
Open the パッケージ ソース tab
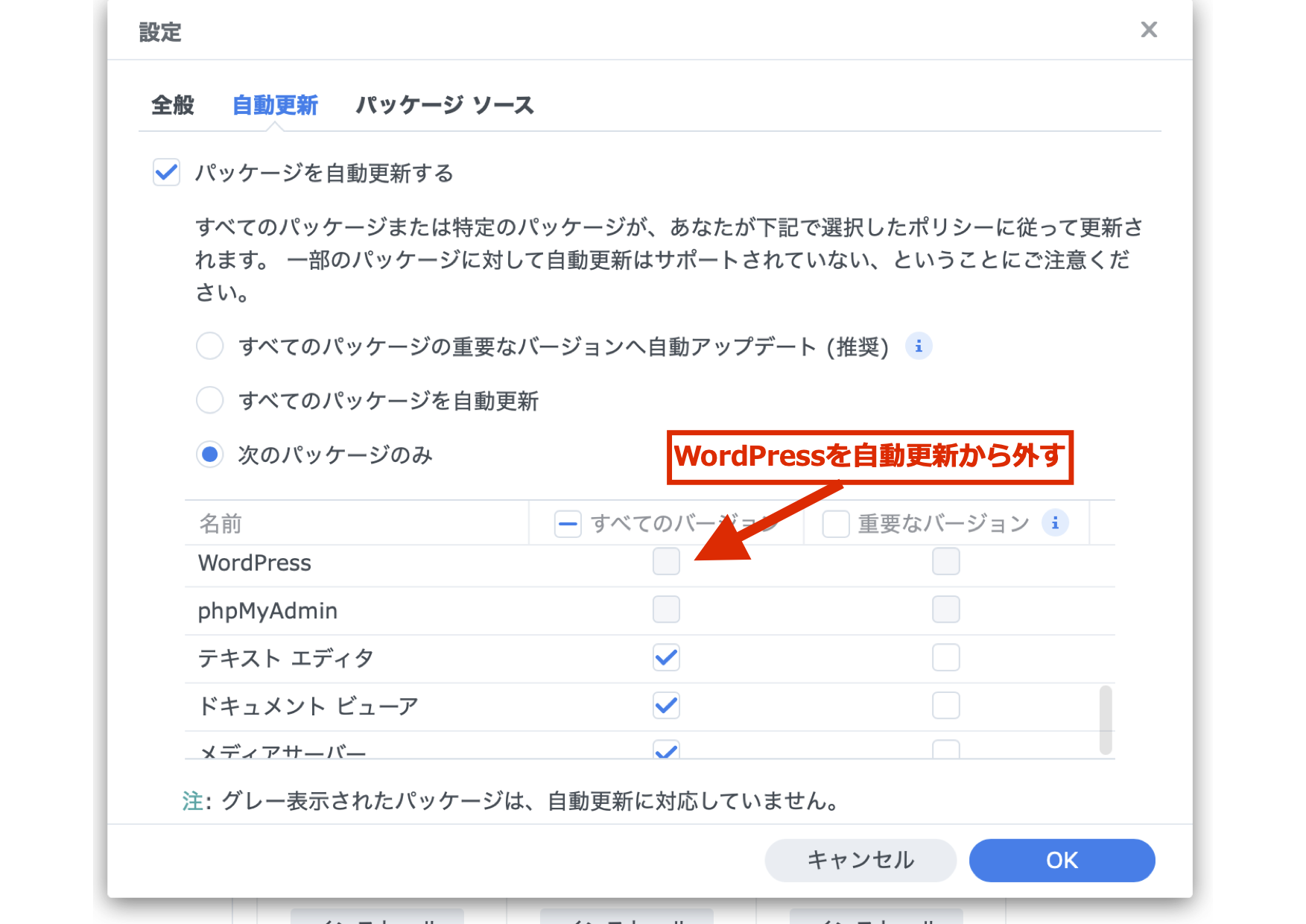click(444, 105)
